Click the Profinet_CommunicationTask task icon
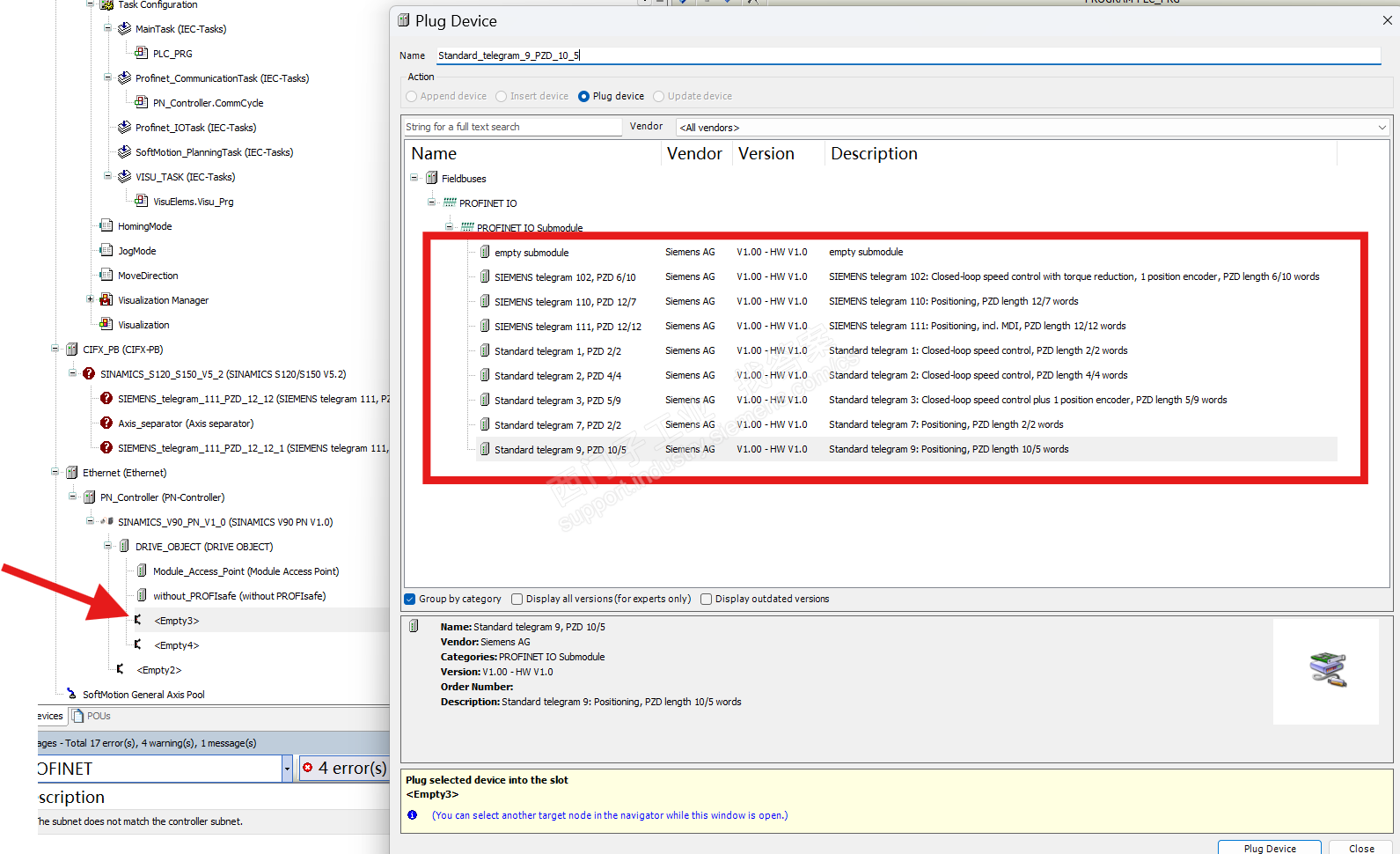Viewport: 1400px width, 854px height. 124,78
